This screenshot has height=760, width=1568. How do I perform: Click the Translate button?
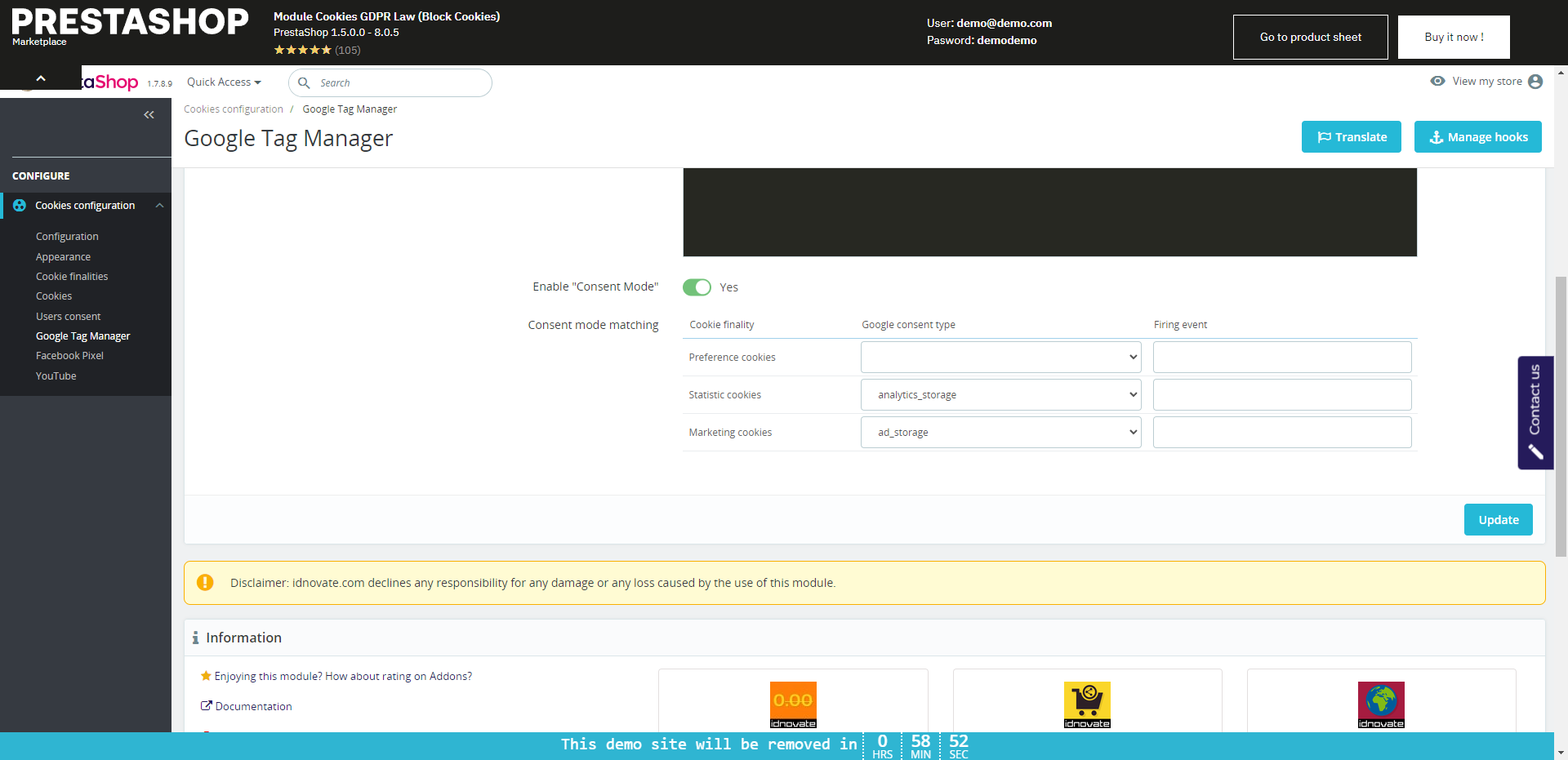[1352, 137]
